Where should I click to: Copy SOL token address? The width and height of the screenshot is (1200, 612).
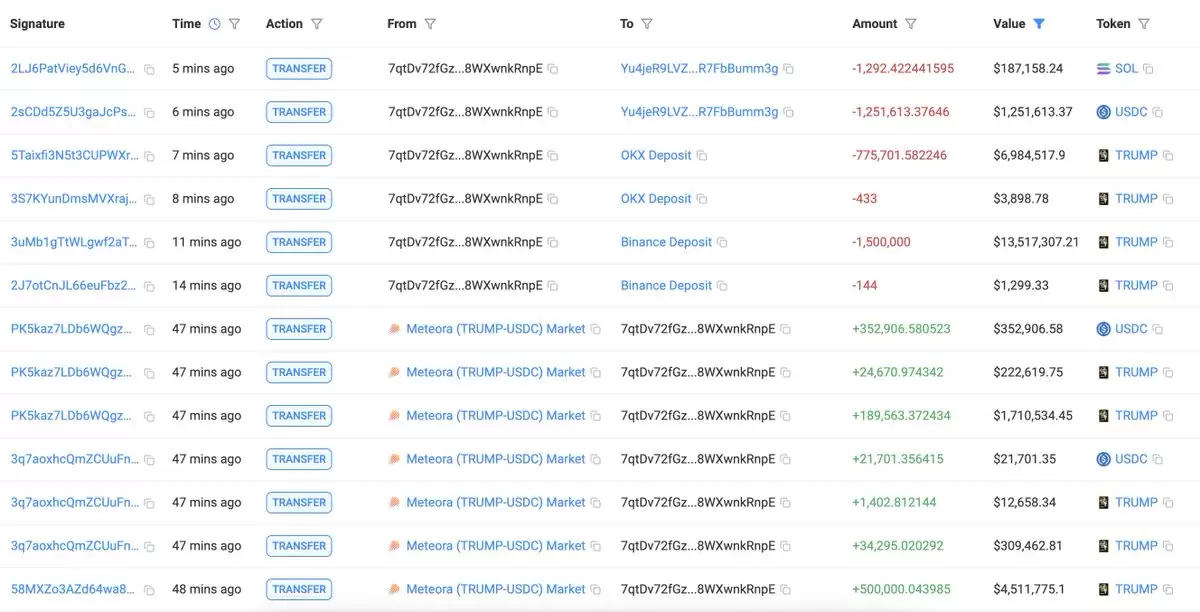tap(1148, 69)
